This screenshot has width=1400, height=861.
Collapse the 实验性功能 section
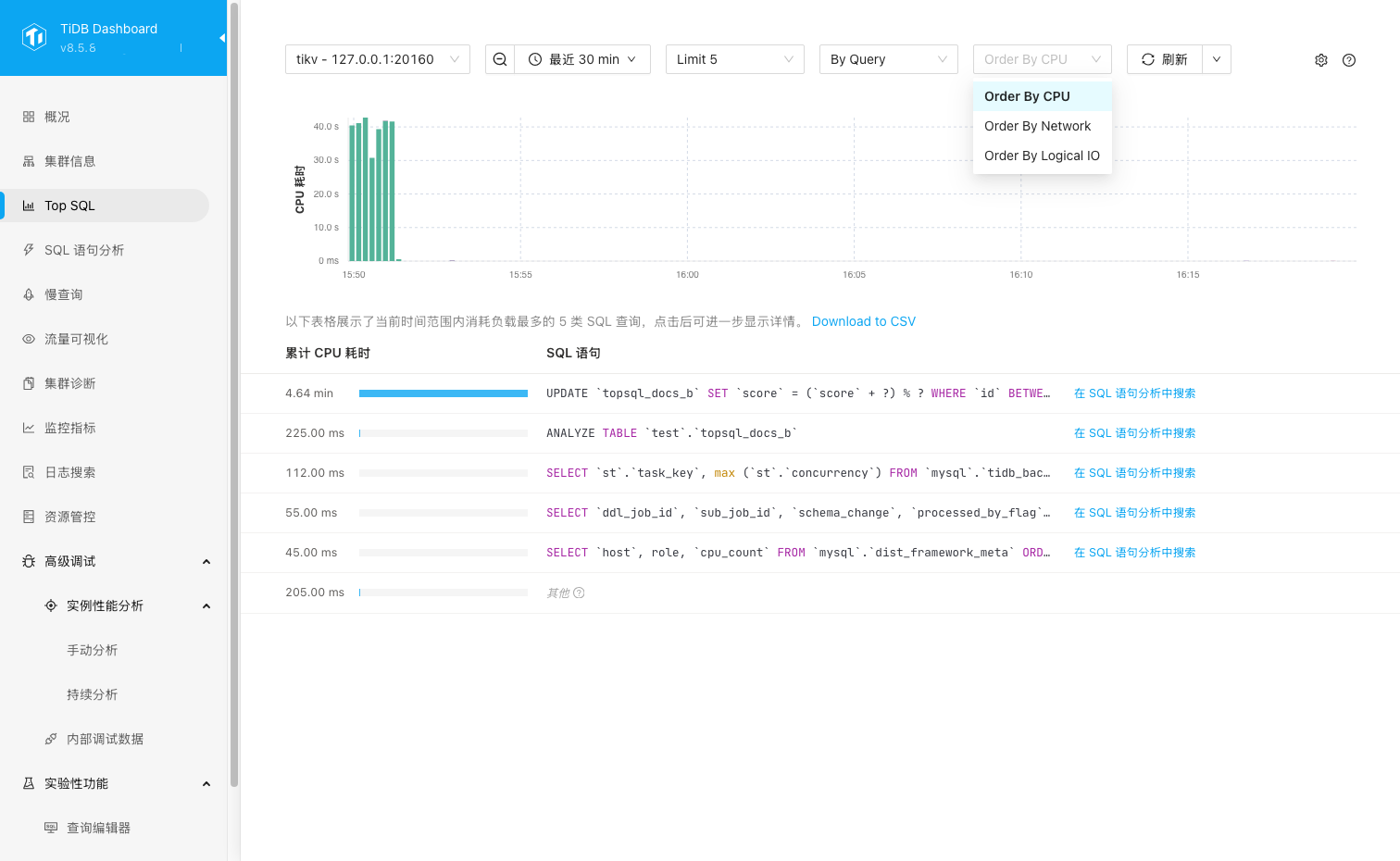pyautogui.click(x=206, y=783)
